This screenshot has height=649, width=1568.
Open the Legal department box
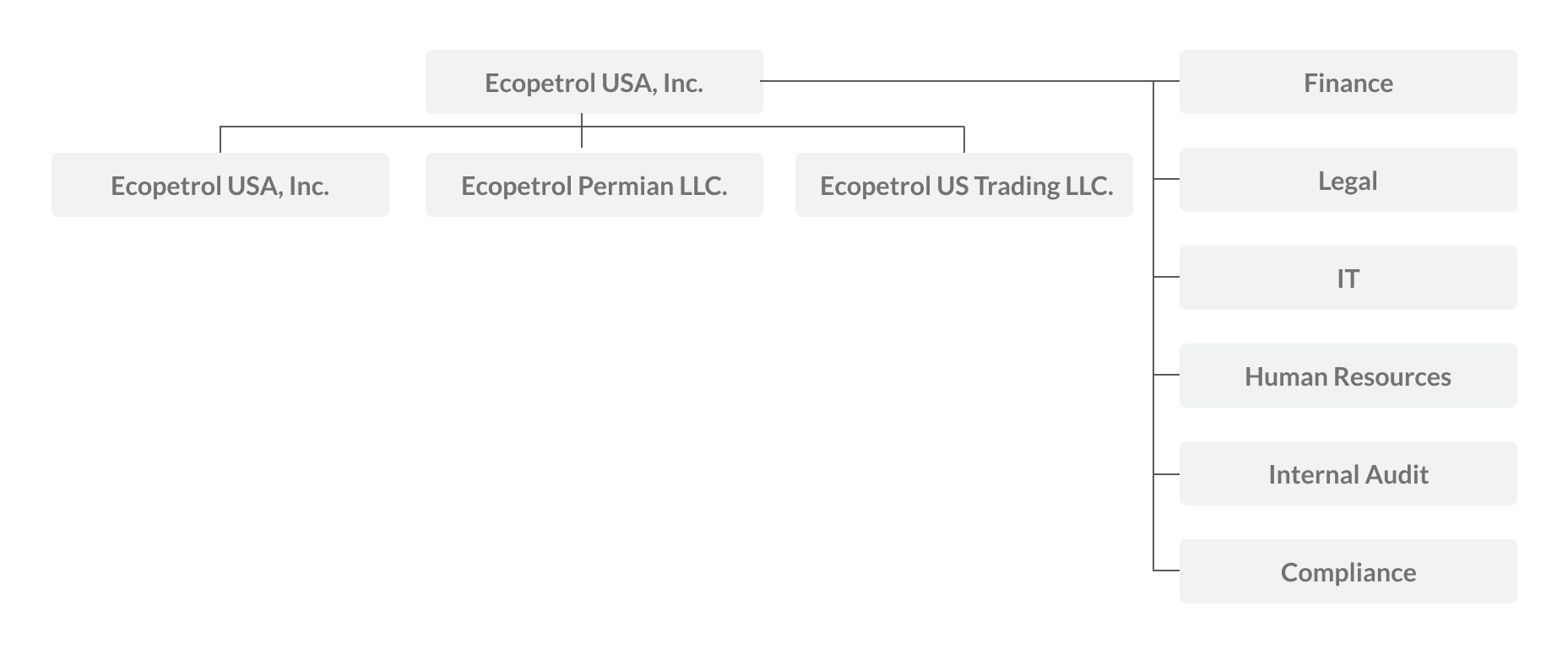1348,180
